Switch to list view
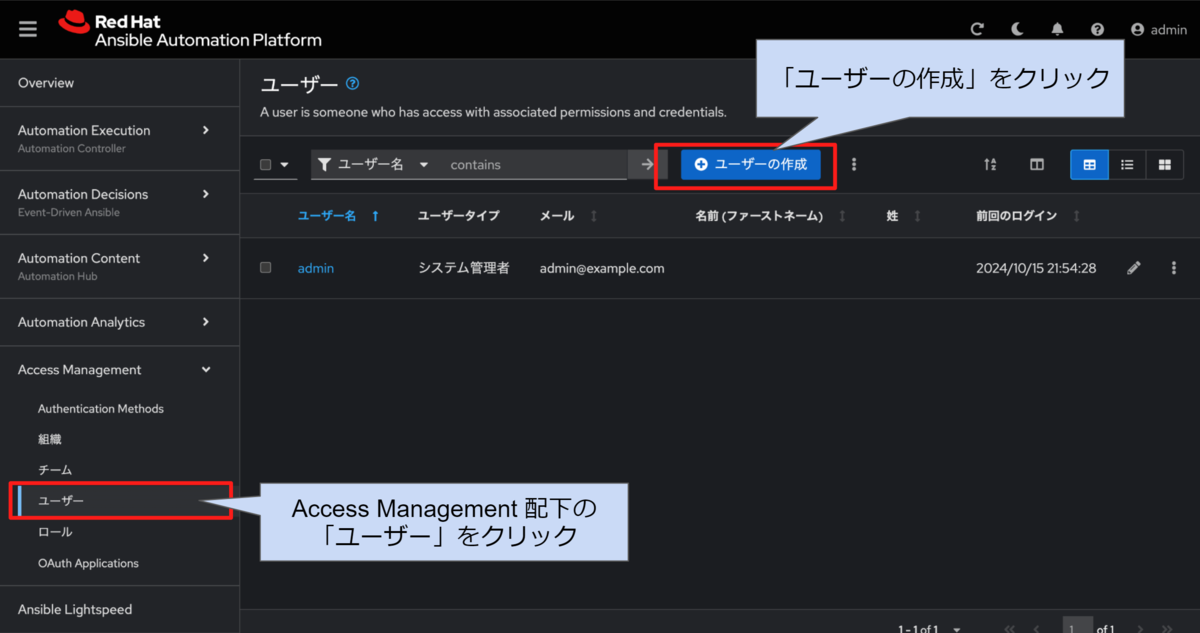 tap(1127, 164)
